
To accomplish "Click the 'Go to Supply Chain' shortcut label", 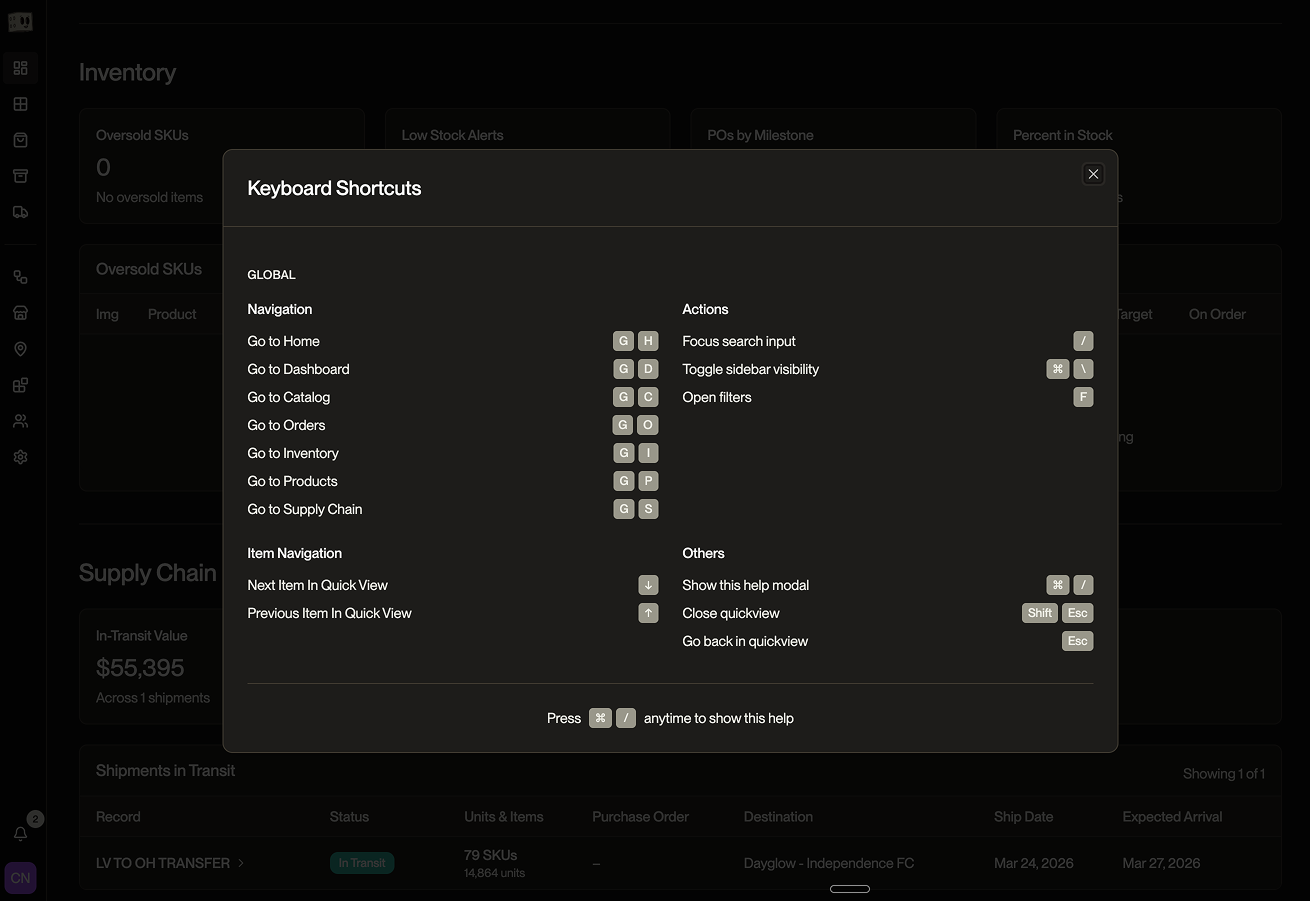I will (x=304, y=509).
